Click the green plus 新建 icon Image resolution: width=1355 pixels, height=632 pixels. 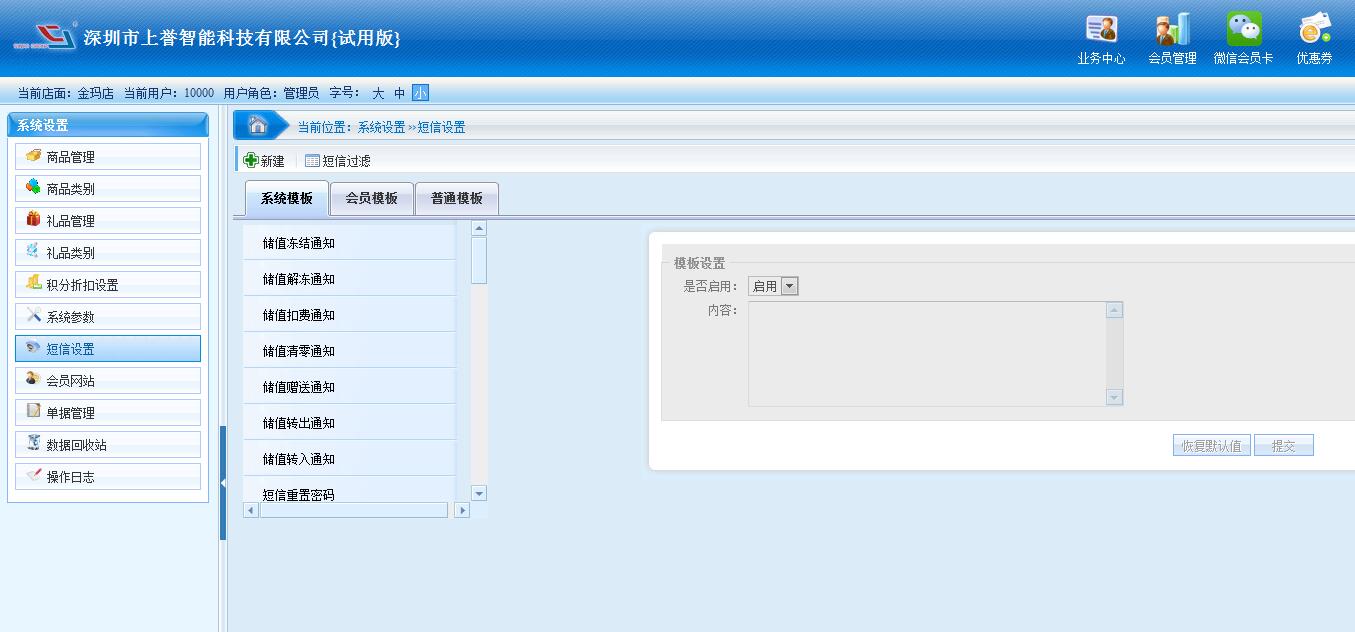tap(251, 161)
